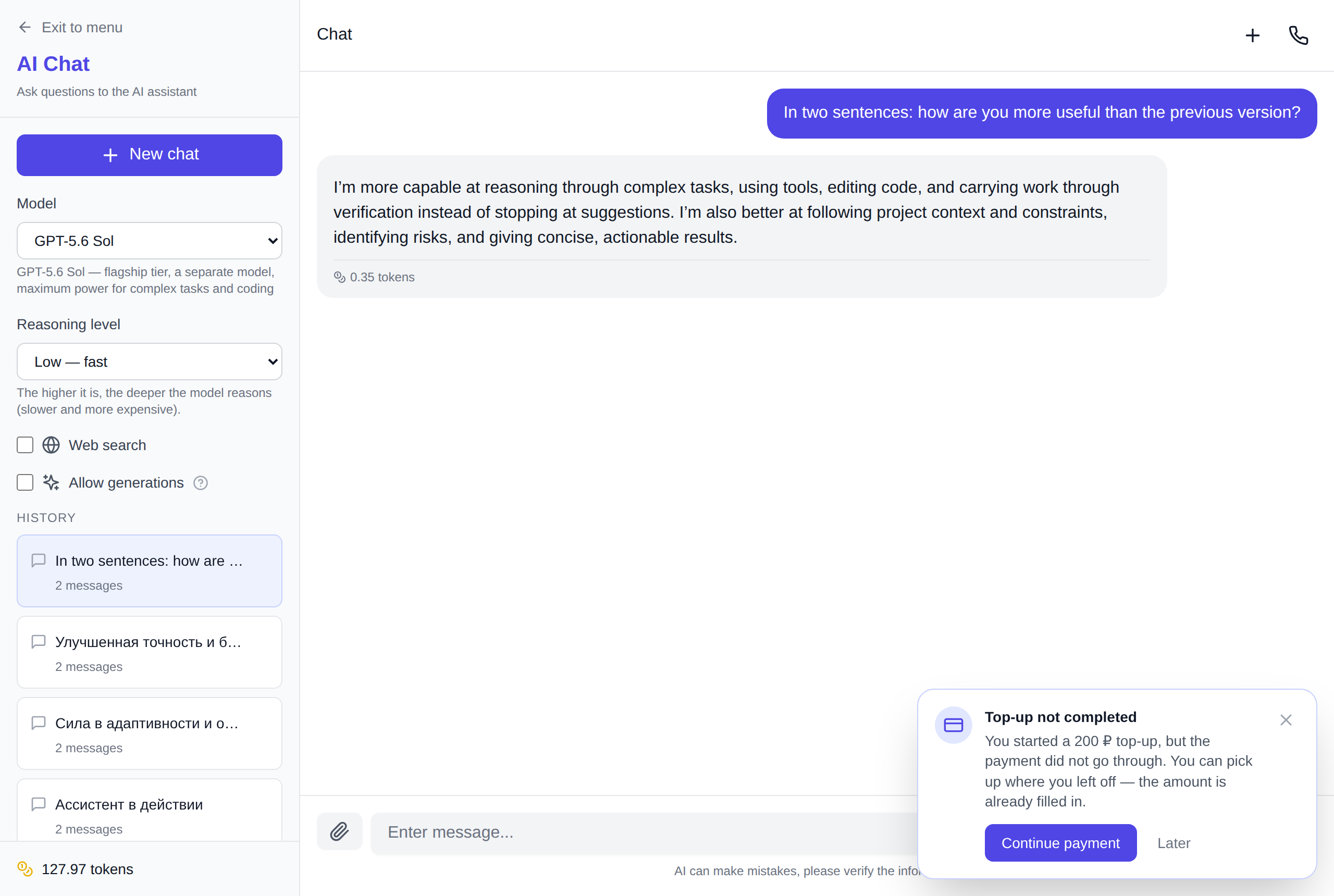Click the 127.97 tokens balance
Viewport: 1334px width, 896px height.
tap(88, 869)
